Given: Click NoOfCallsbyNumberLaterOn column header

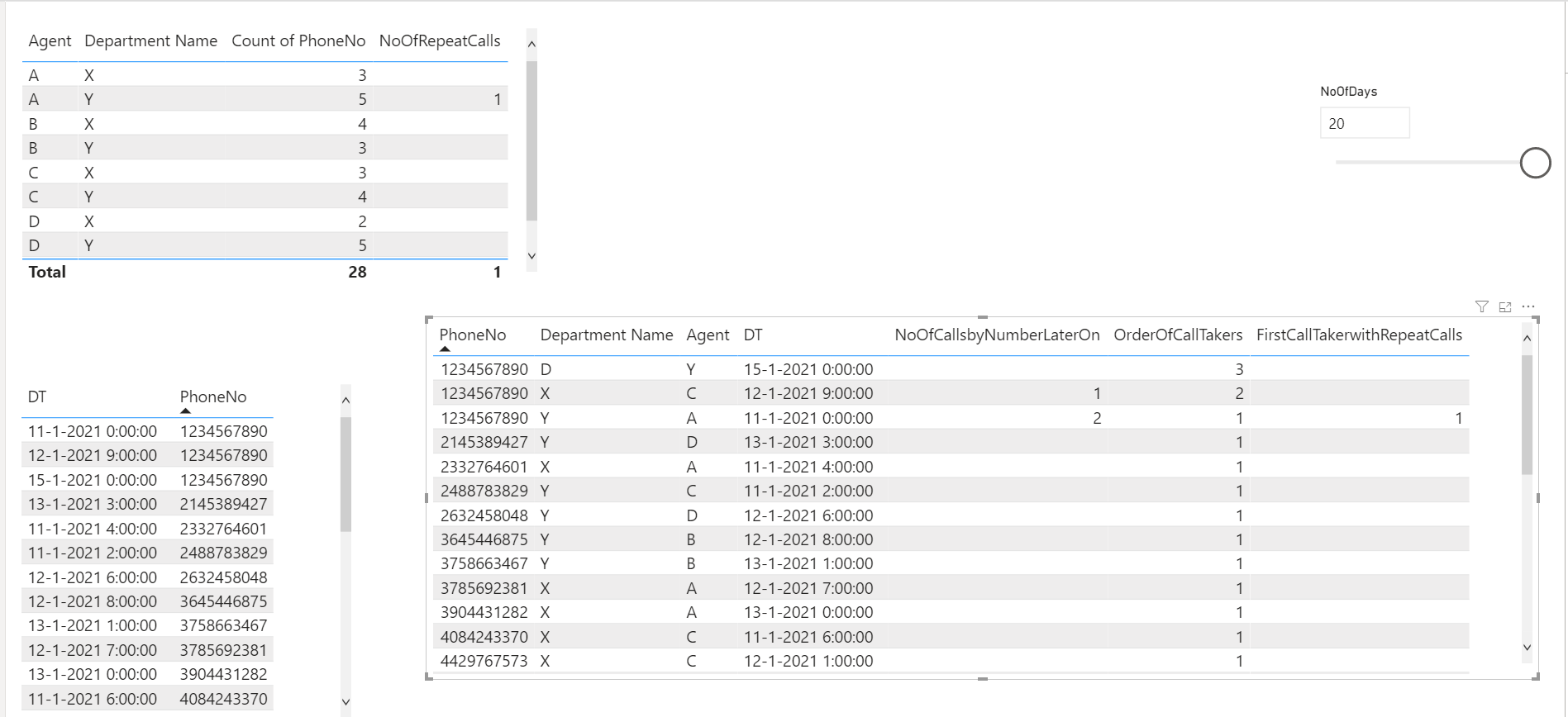Looking at the screenshot, I should 997,335.
